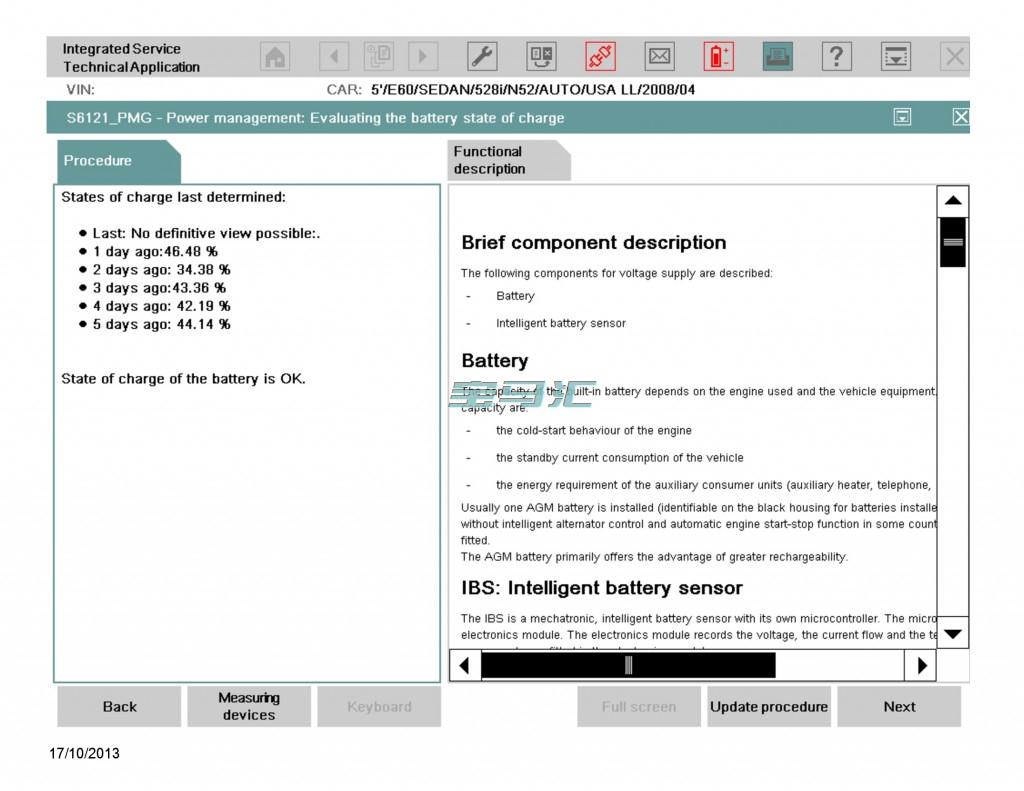Click the Back button
Screen dimensions: 1024x791
(x=119, y=706)
